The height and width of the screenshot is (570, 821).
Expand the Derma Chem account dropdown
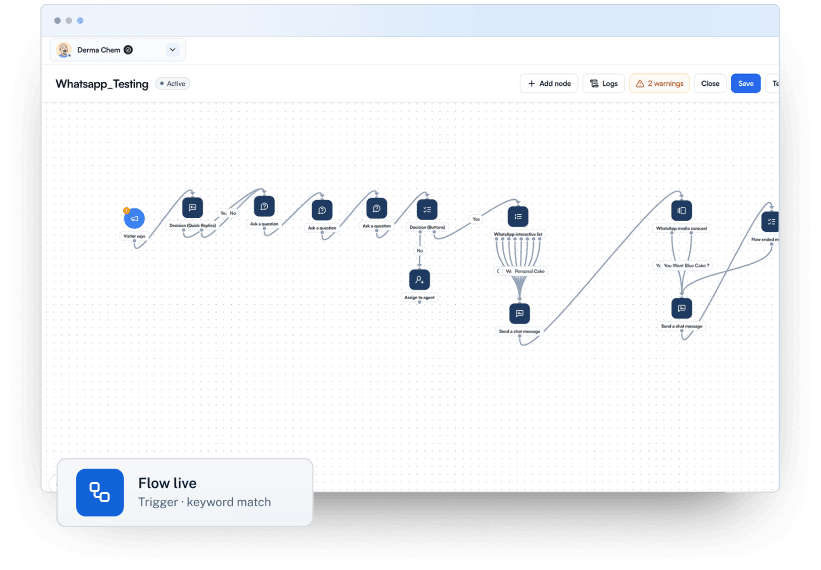coord(172,50)
